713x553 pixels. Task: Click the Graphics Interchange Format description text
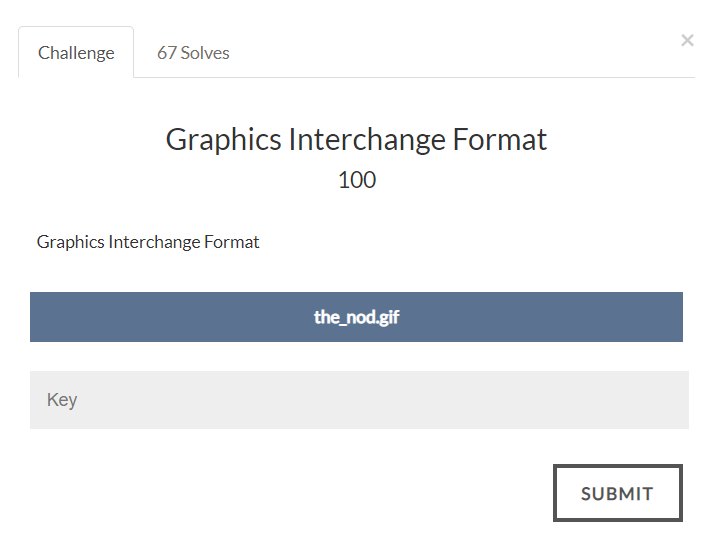148,242
